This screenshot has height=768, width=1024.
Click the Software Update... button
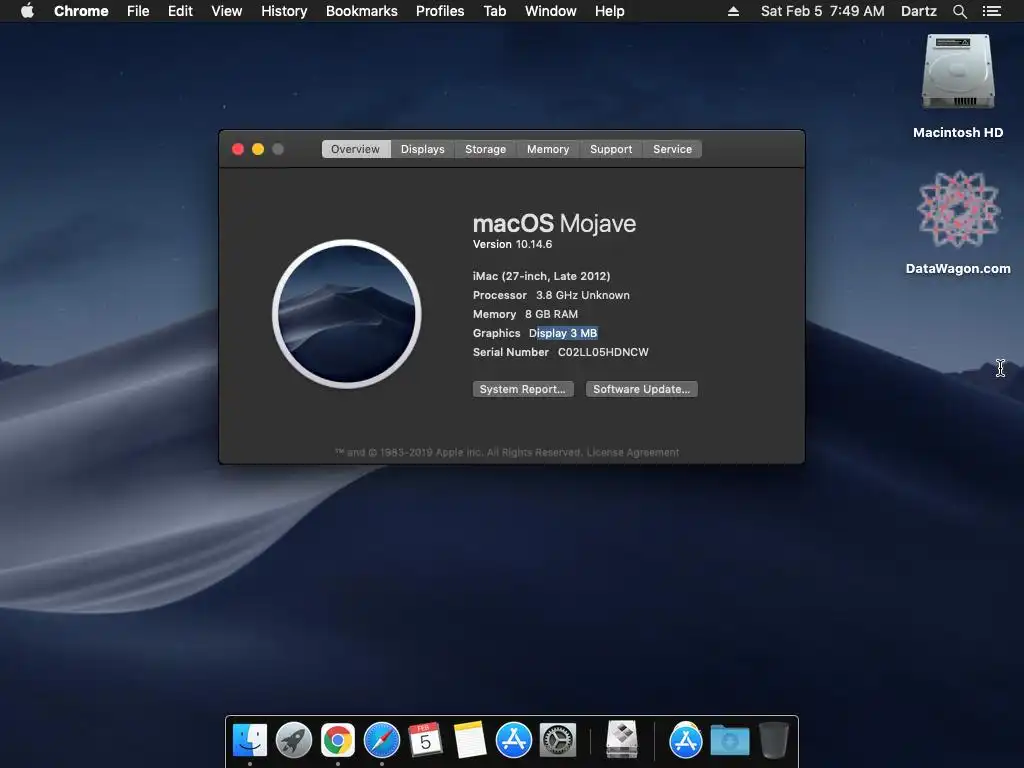(641, 389)
